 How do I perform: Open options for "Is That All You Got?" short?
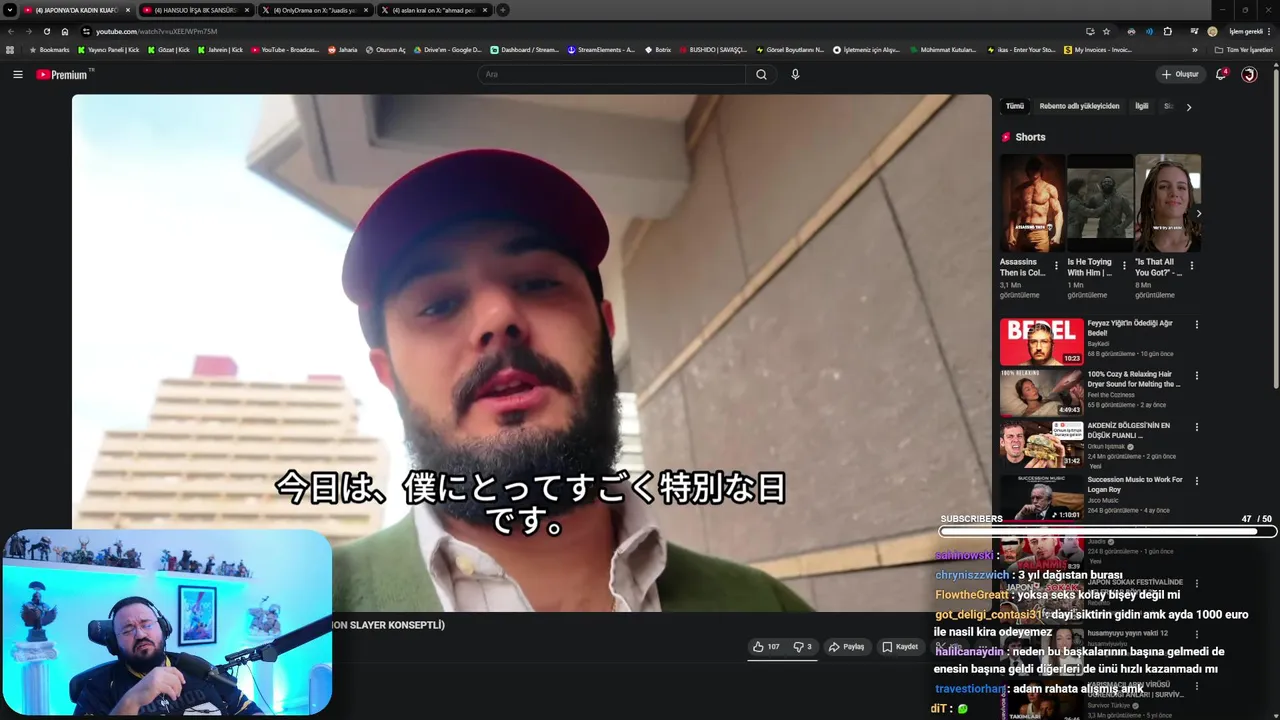(1191, 266)
